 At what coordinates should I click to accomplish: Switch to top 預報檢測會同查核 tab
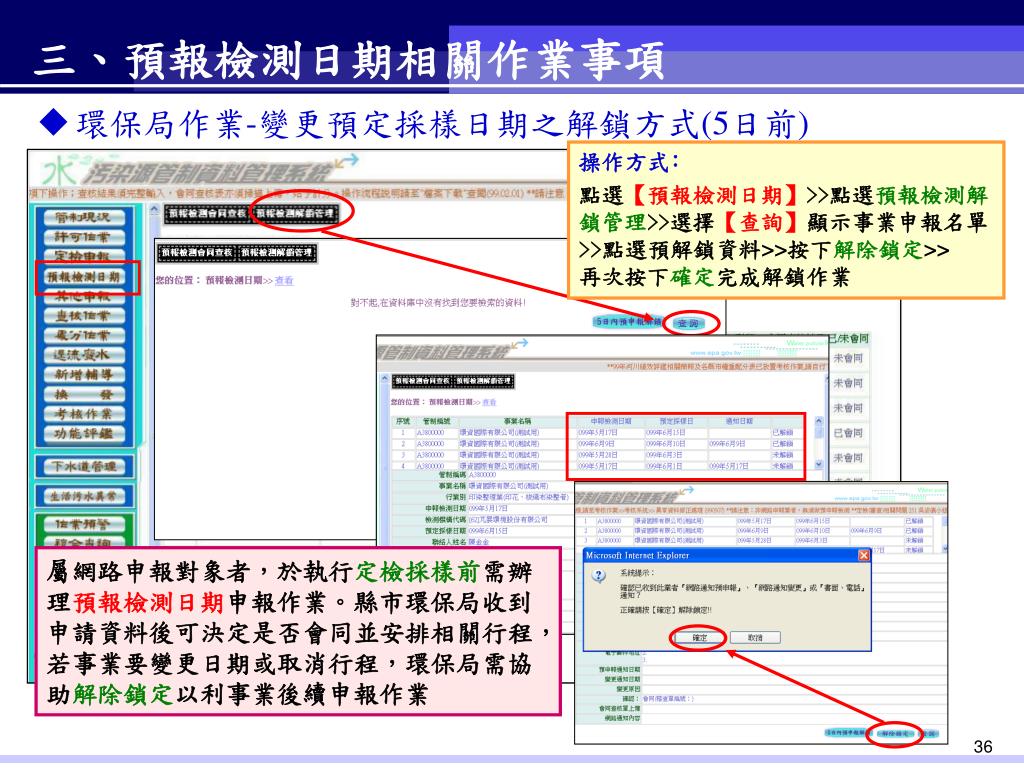208,213
